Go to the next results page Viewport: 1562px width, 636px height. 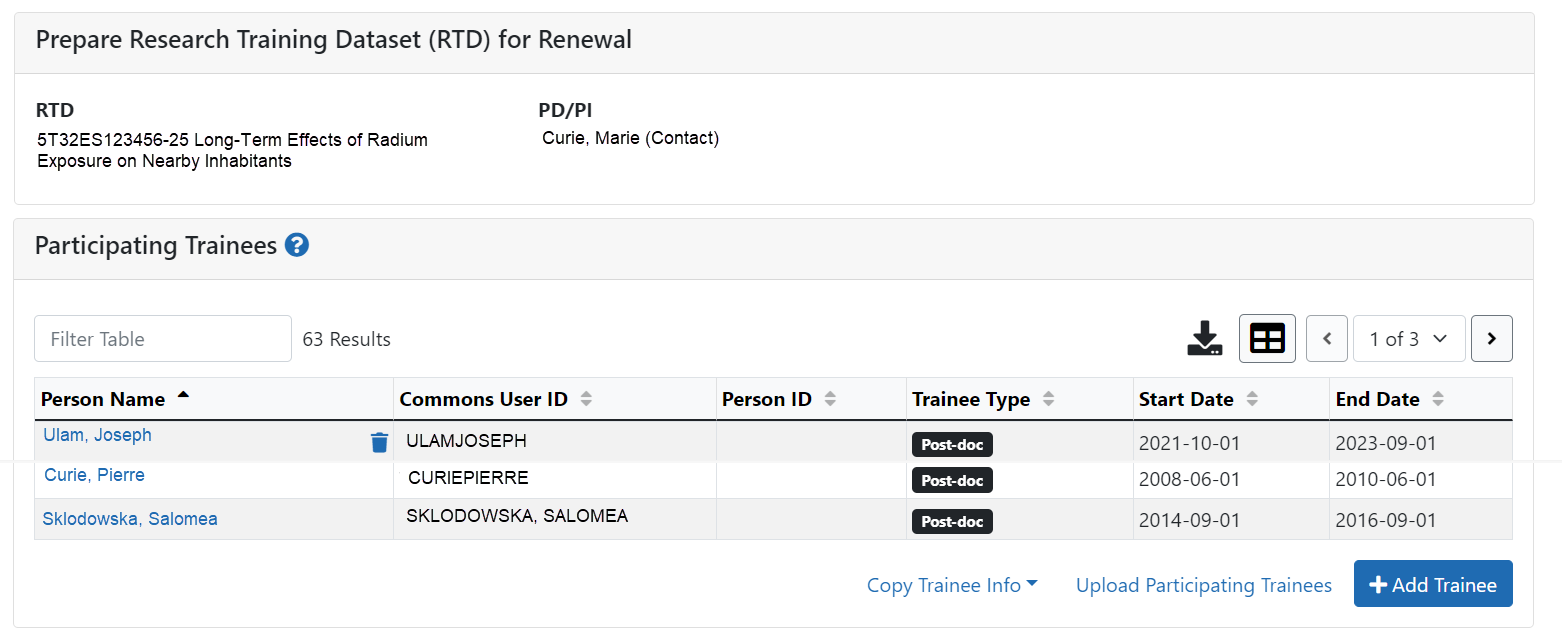pos(1491,339)
